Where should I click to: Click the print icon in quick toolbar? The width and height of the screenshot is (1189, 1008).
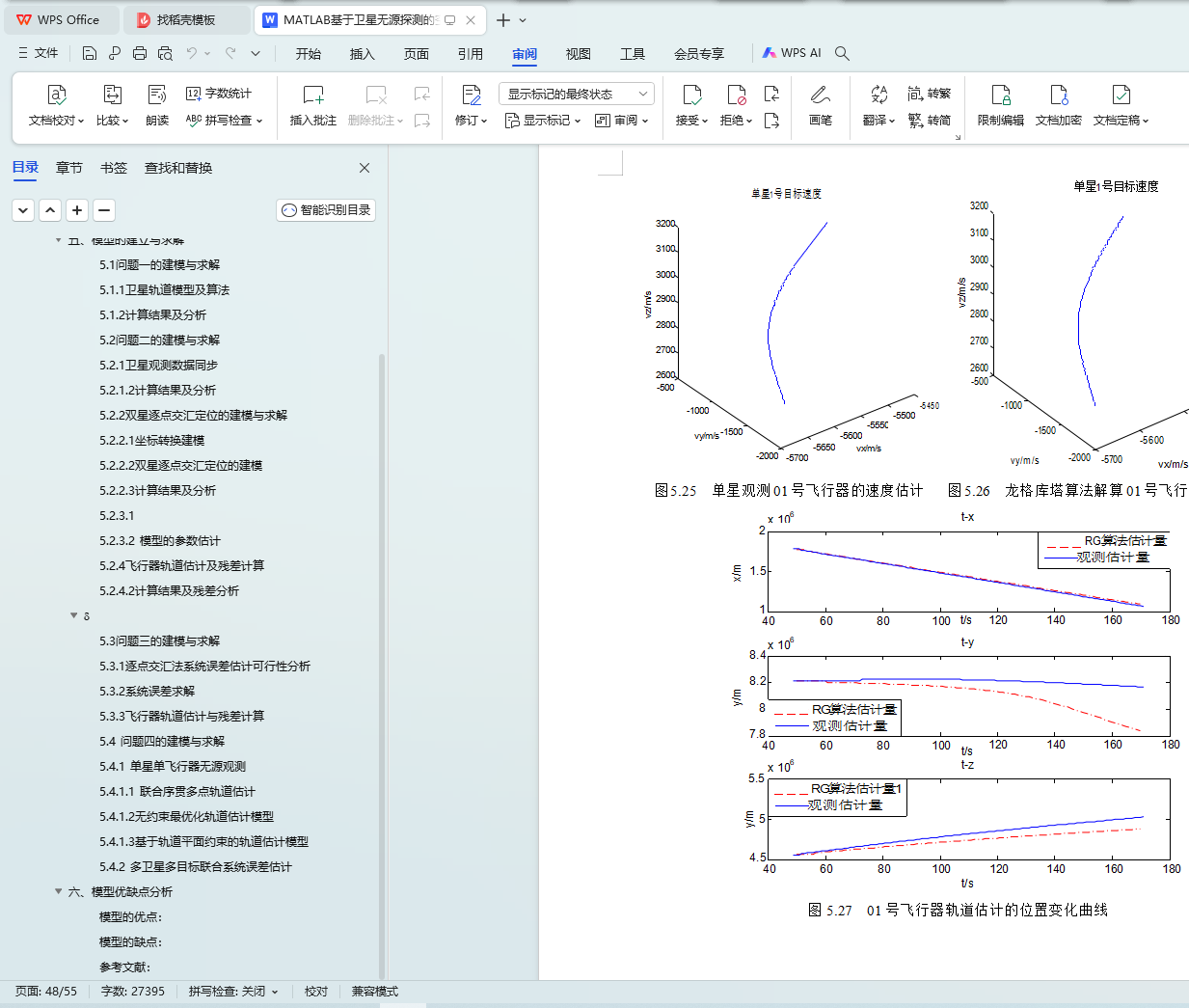pyautogui.click(x=140, y=53)
